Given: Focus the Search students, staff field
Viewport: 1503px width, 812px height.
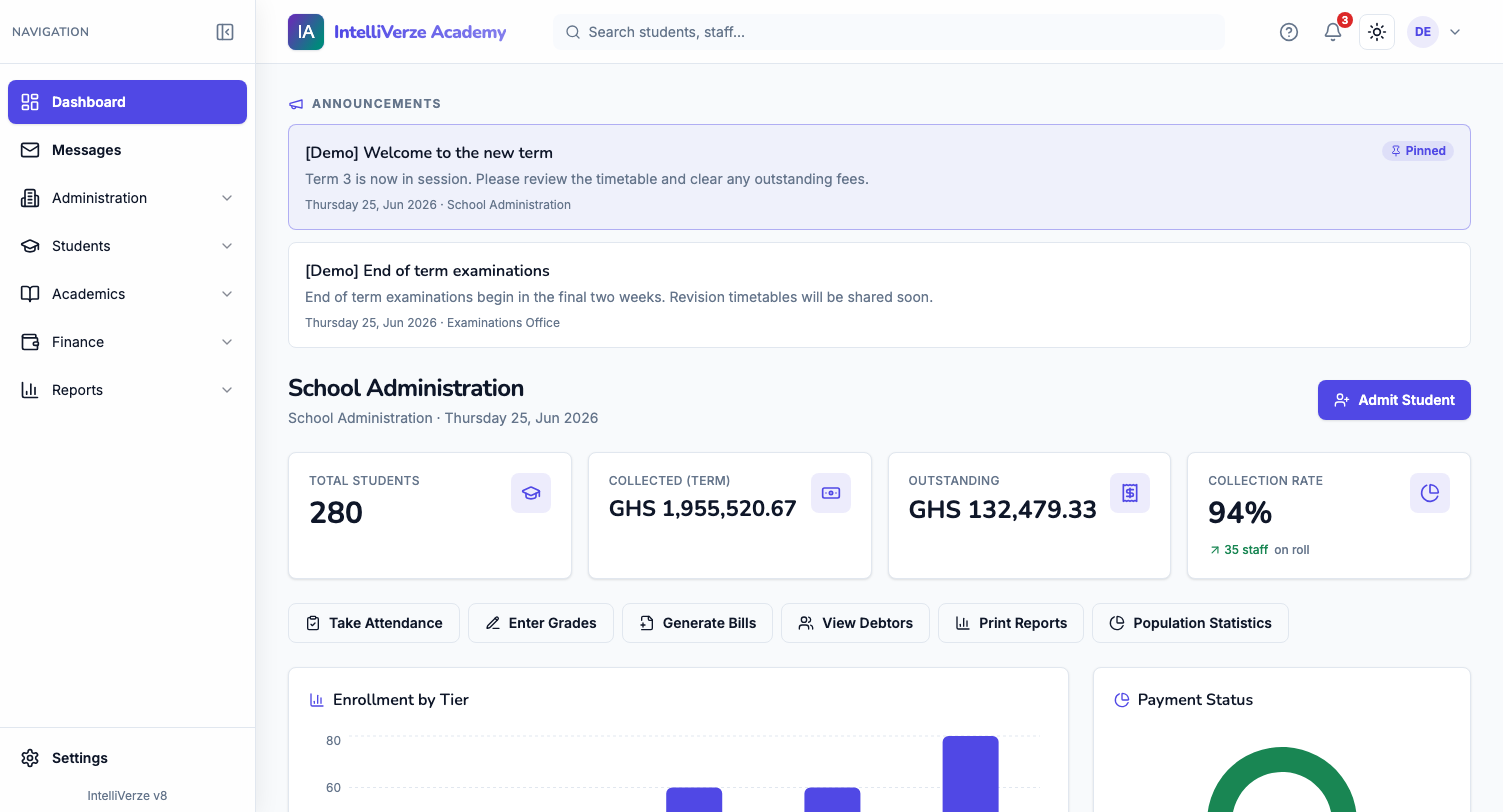Looking at the screenshot, I should [x=889, y=32].
